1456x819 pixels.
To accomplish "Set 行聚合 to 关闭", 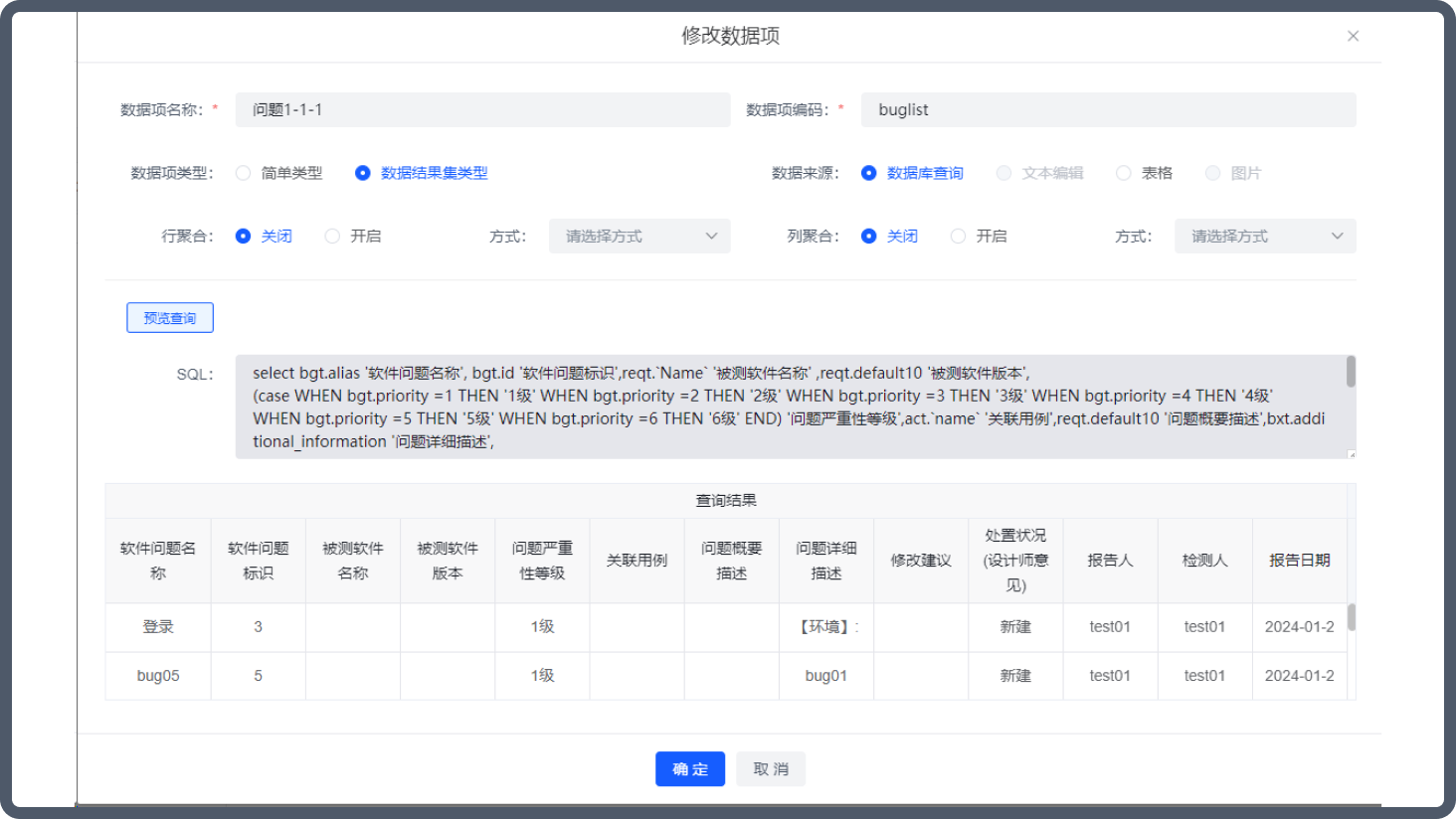I will click(264, 236).
